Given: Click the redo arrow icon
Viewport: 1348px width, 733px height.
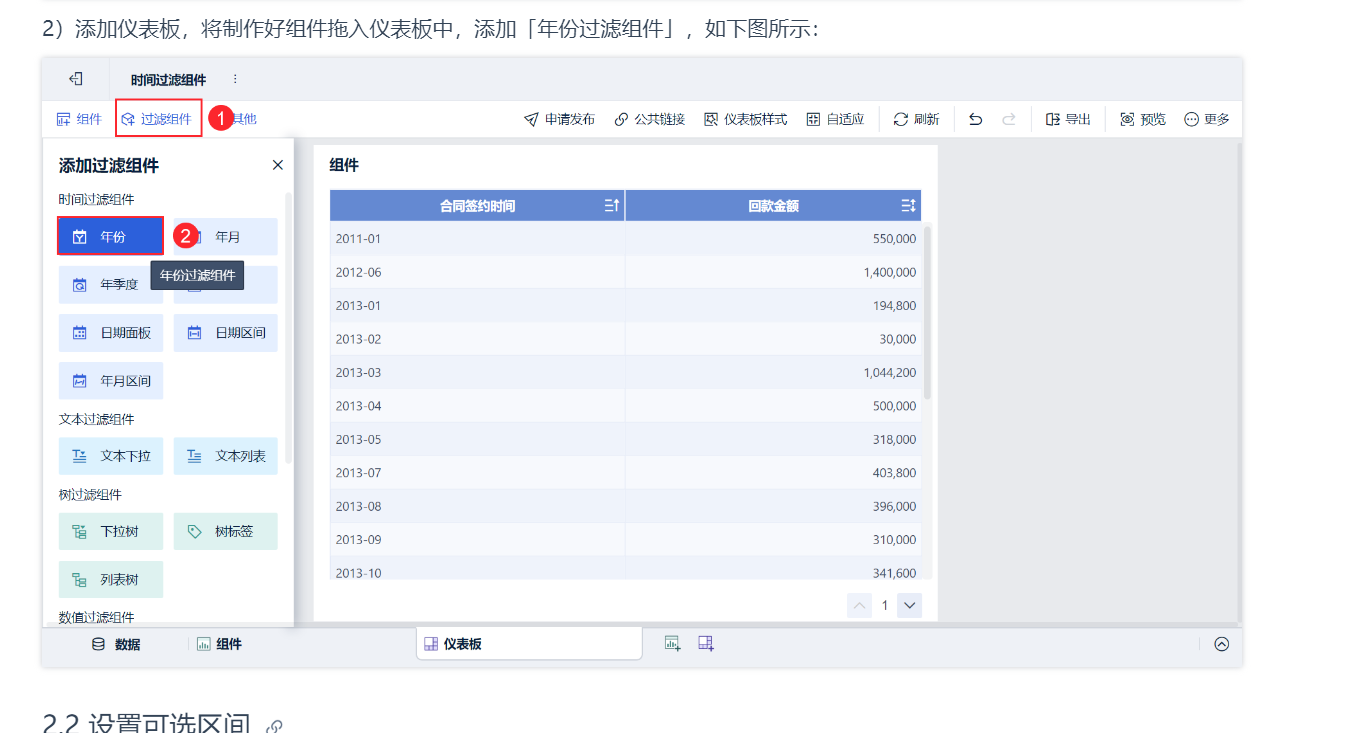Looking at the screenshot, I should click(1009, 119).
